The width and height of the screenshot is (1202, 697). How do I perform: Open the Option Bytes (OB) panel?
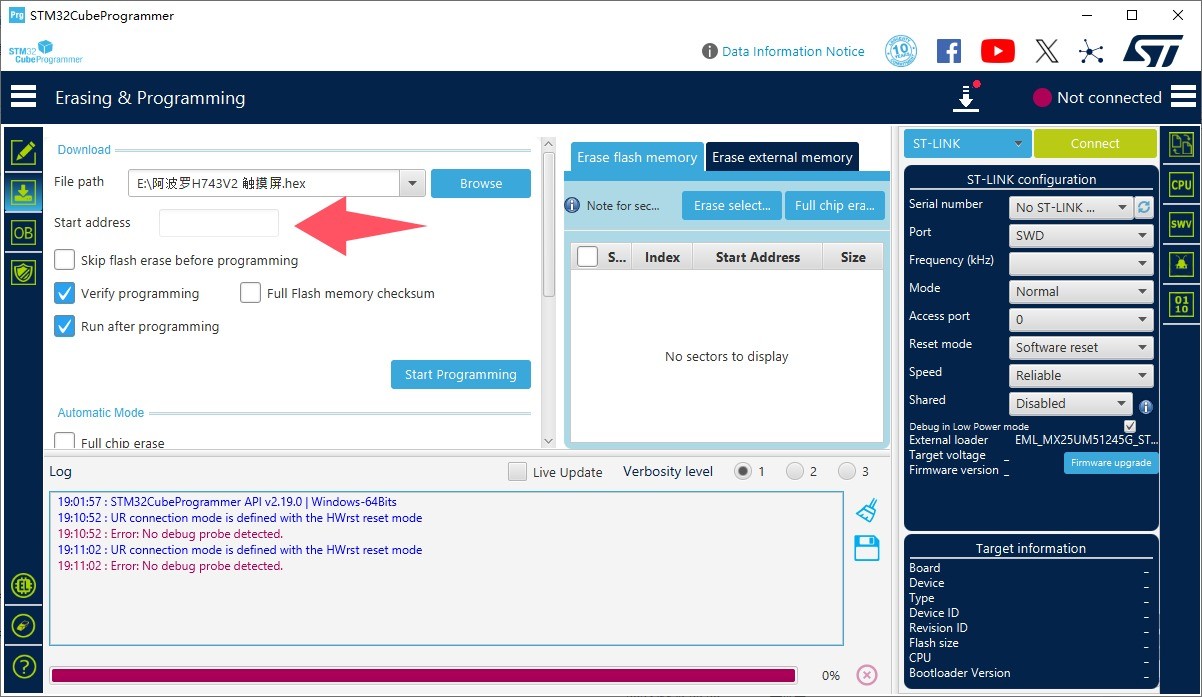[22, 232]
